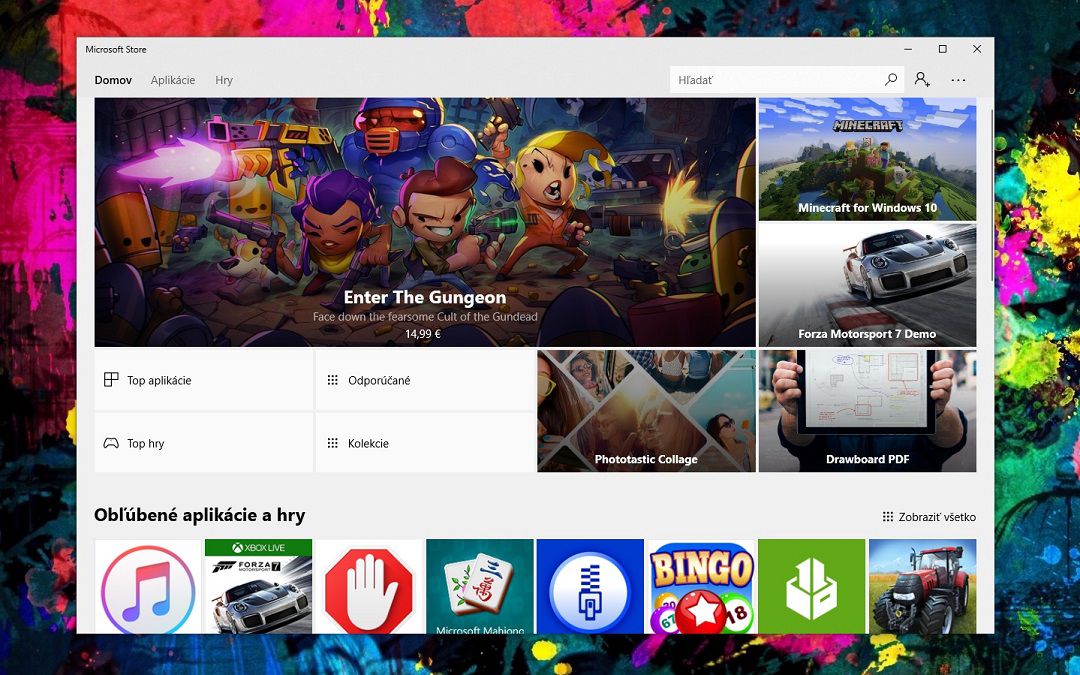Open the red tractor farming game tile
The image size is (1080, 675).
point(923,586)
